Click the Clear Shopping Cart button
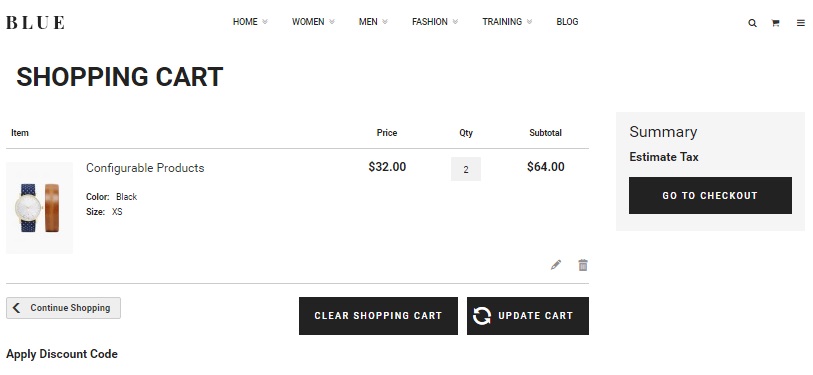The width and height of the screenshot is (813, 375). click(379, 316)
